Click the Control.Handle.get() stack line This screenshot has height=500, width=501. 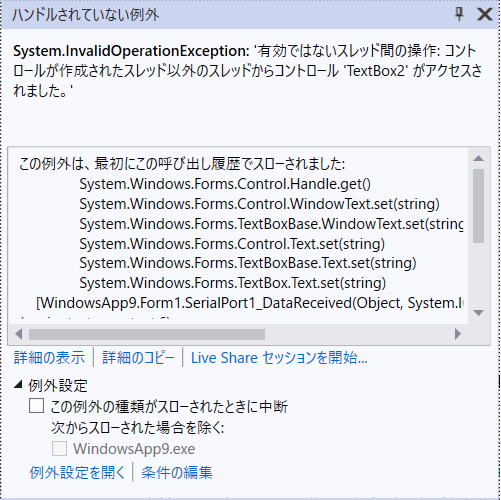tap(225, 184)
